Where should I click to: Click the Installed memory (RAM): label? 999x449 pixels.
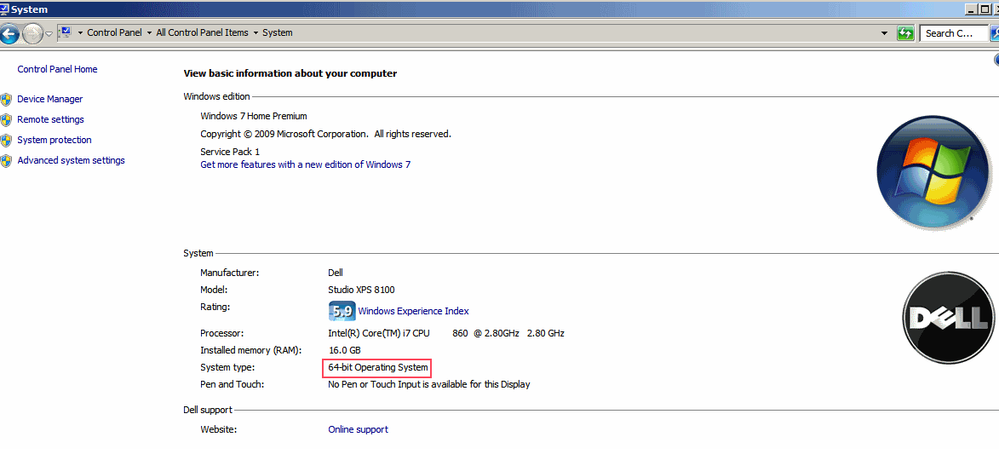251,351
